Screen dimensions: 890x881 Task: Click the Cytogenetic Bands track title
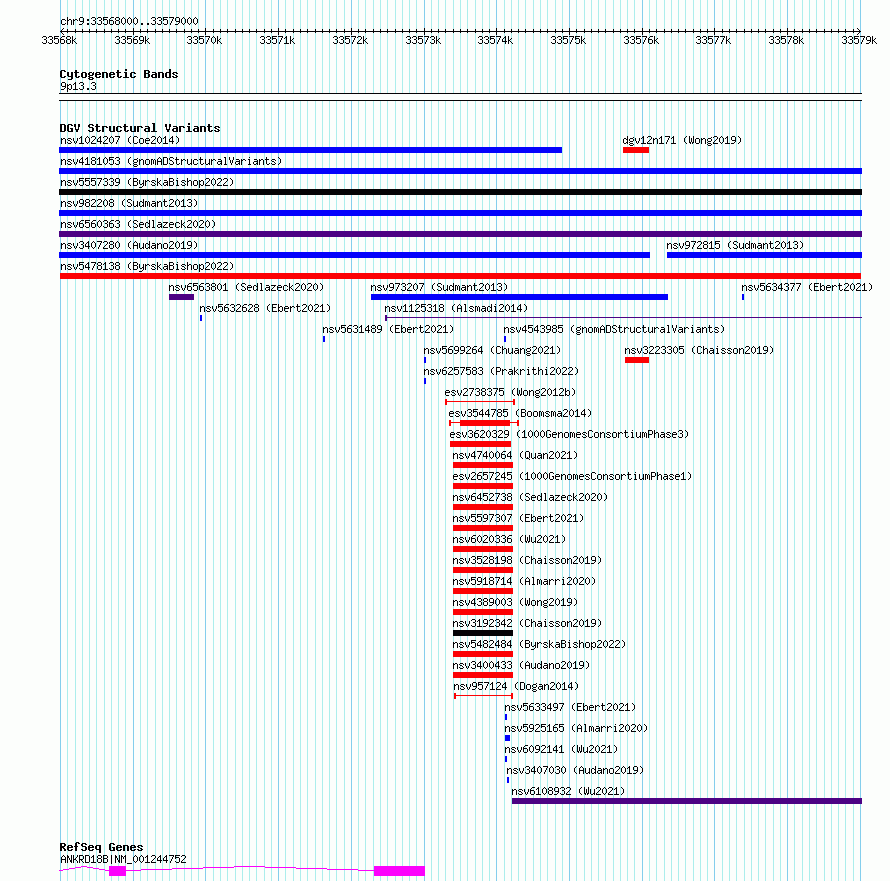[x=119, y=74]
